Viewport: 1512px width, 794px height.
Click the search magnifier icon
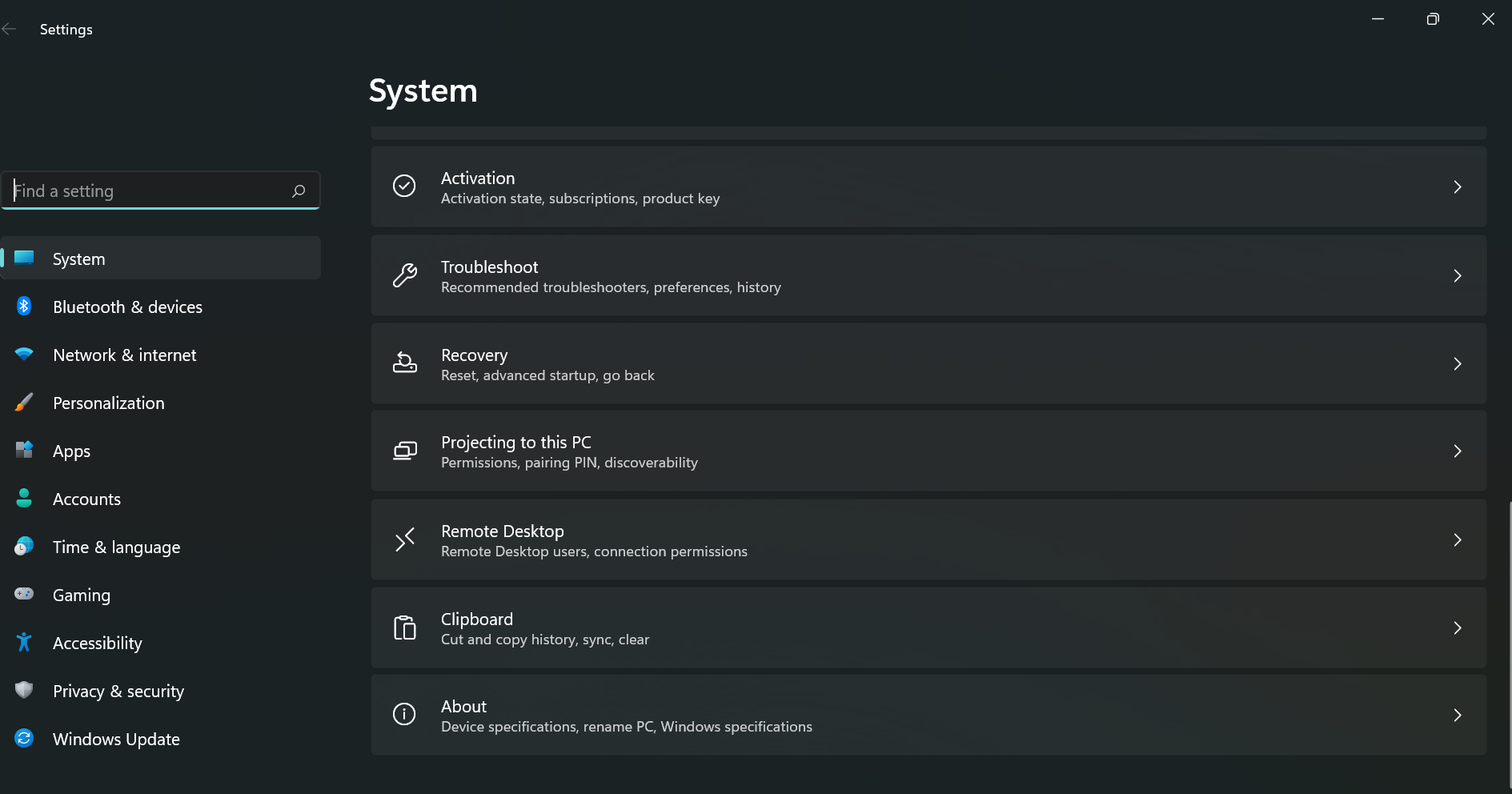pos(299,191)
